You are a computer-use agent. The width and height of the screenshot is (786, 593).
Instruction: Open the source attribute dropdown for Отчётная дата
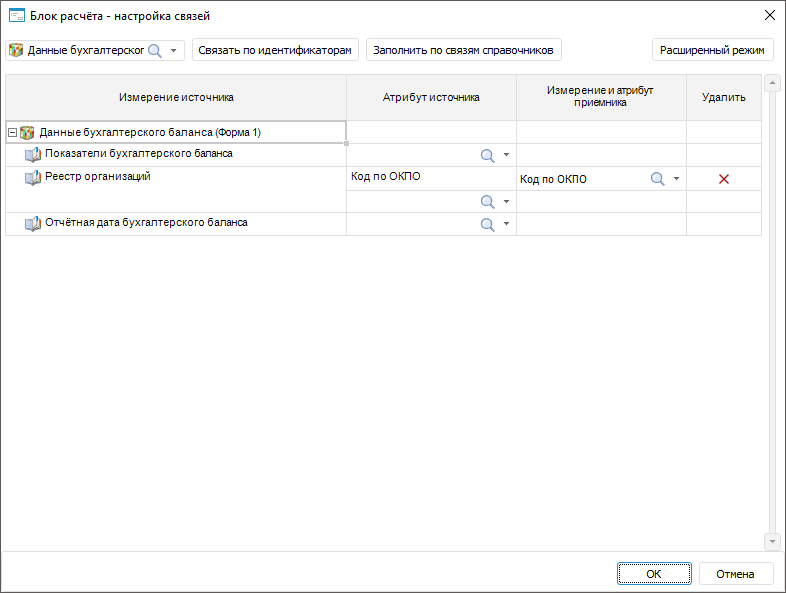pyautogui.click(x=506, y=224)
